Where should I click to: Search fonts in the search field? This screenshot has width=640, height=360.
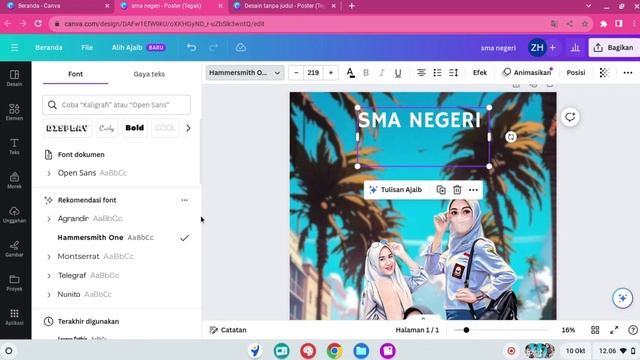click(116, 105)
